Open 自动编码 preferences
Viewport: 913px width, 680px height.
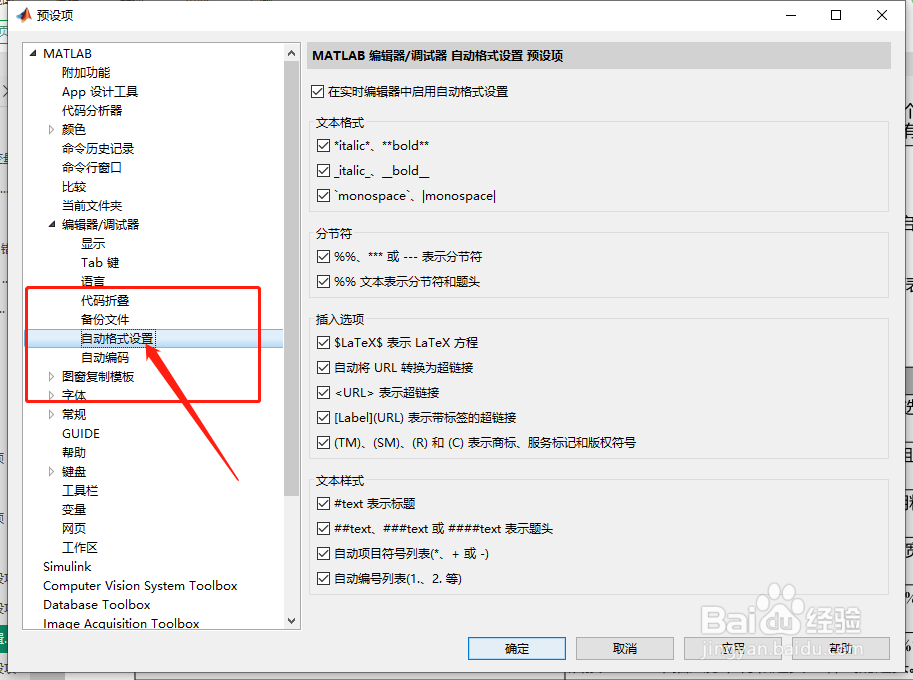pyautogui.click(x=105, y=357)
